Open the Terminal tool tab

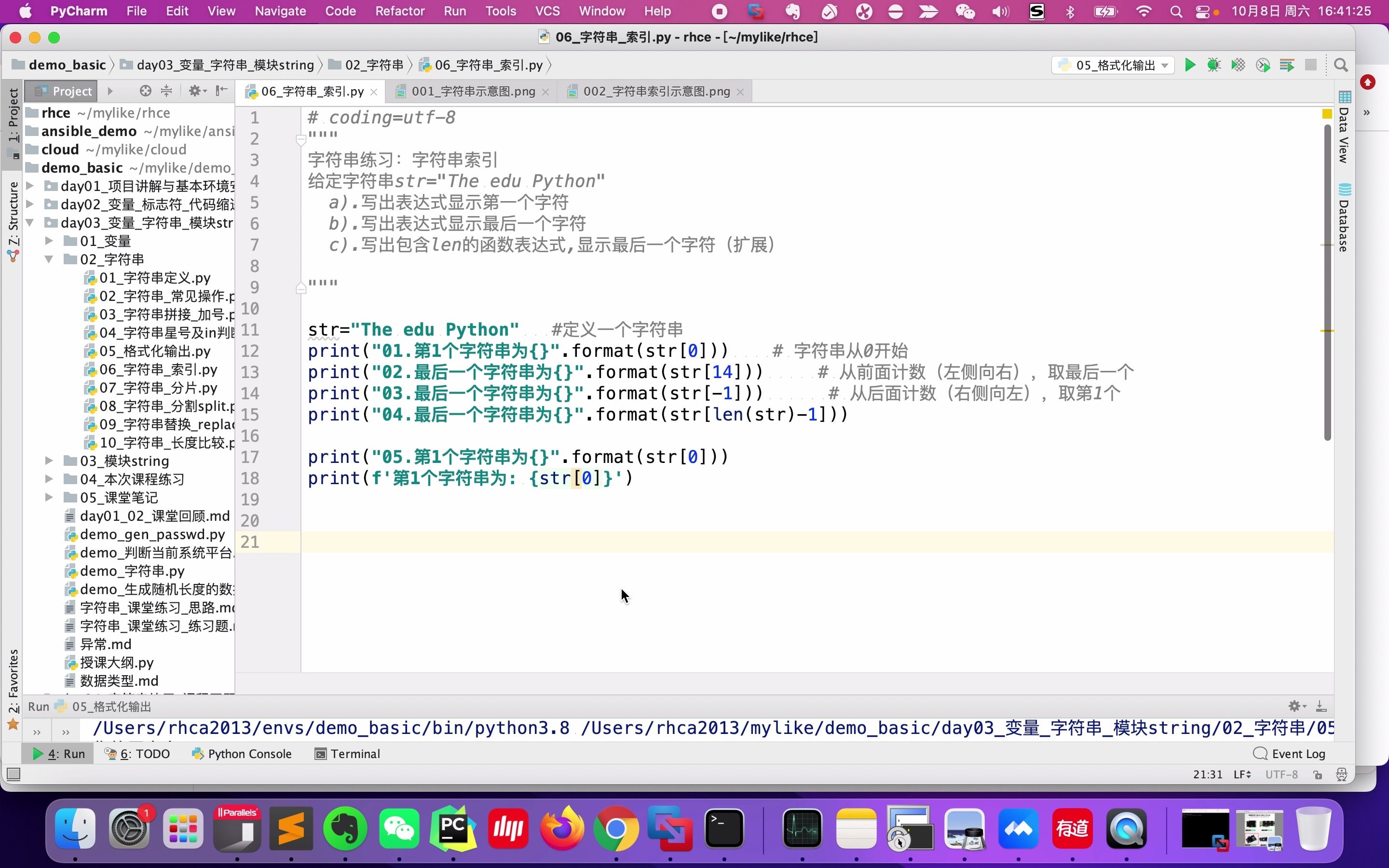pos(347,754)
